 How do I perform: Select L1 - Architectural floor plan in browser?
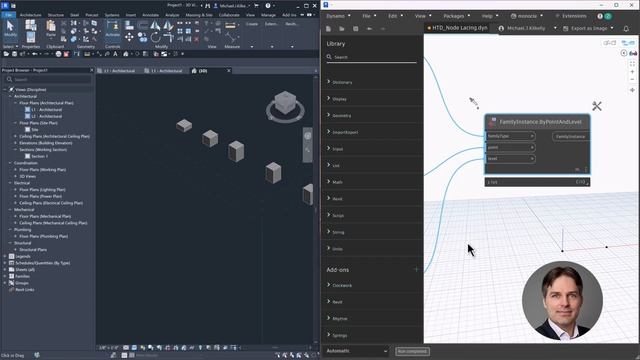47,110
